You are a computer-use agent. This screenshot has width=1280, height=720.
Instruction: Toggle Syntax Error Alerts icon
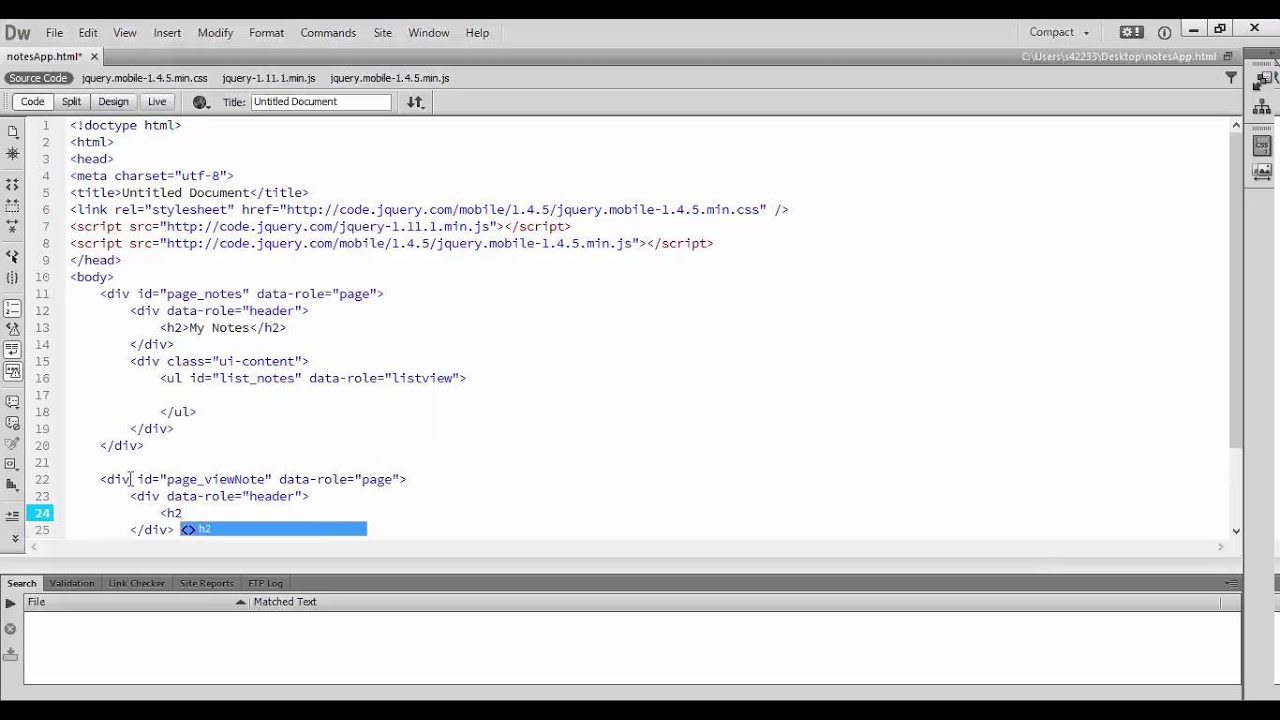tap(12, 371)
